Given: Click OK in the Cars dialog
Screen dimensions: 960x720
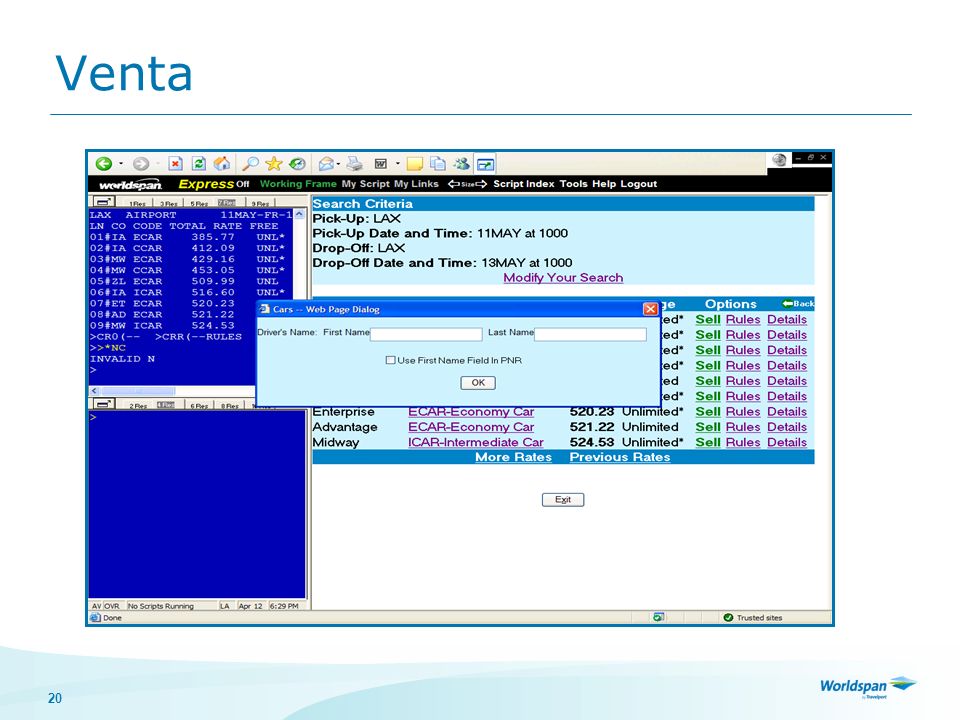Looking at the screenshot, I should point(478,383).
